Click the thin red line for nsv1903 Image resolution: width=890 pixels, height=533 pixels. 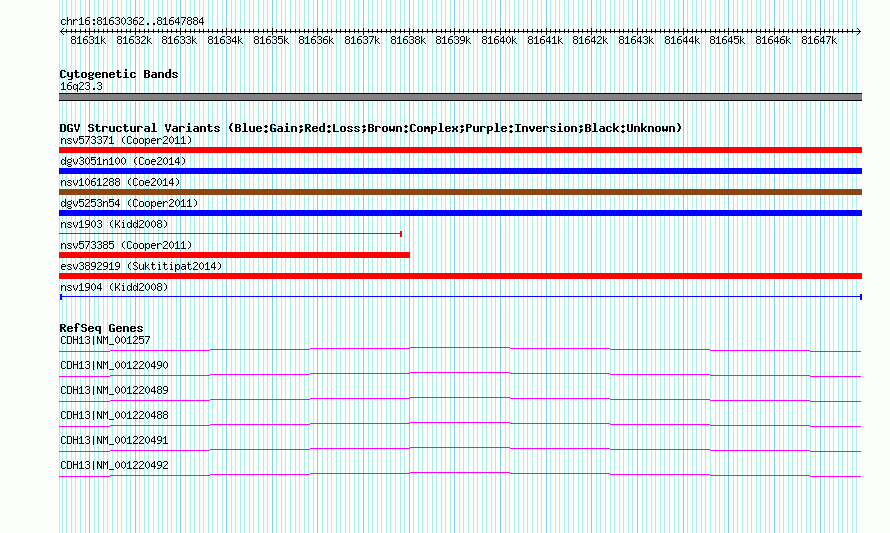pyautogui.click(x=230, y=234)
